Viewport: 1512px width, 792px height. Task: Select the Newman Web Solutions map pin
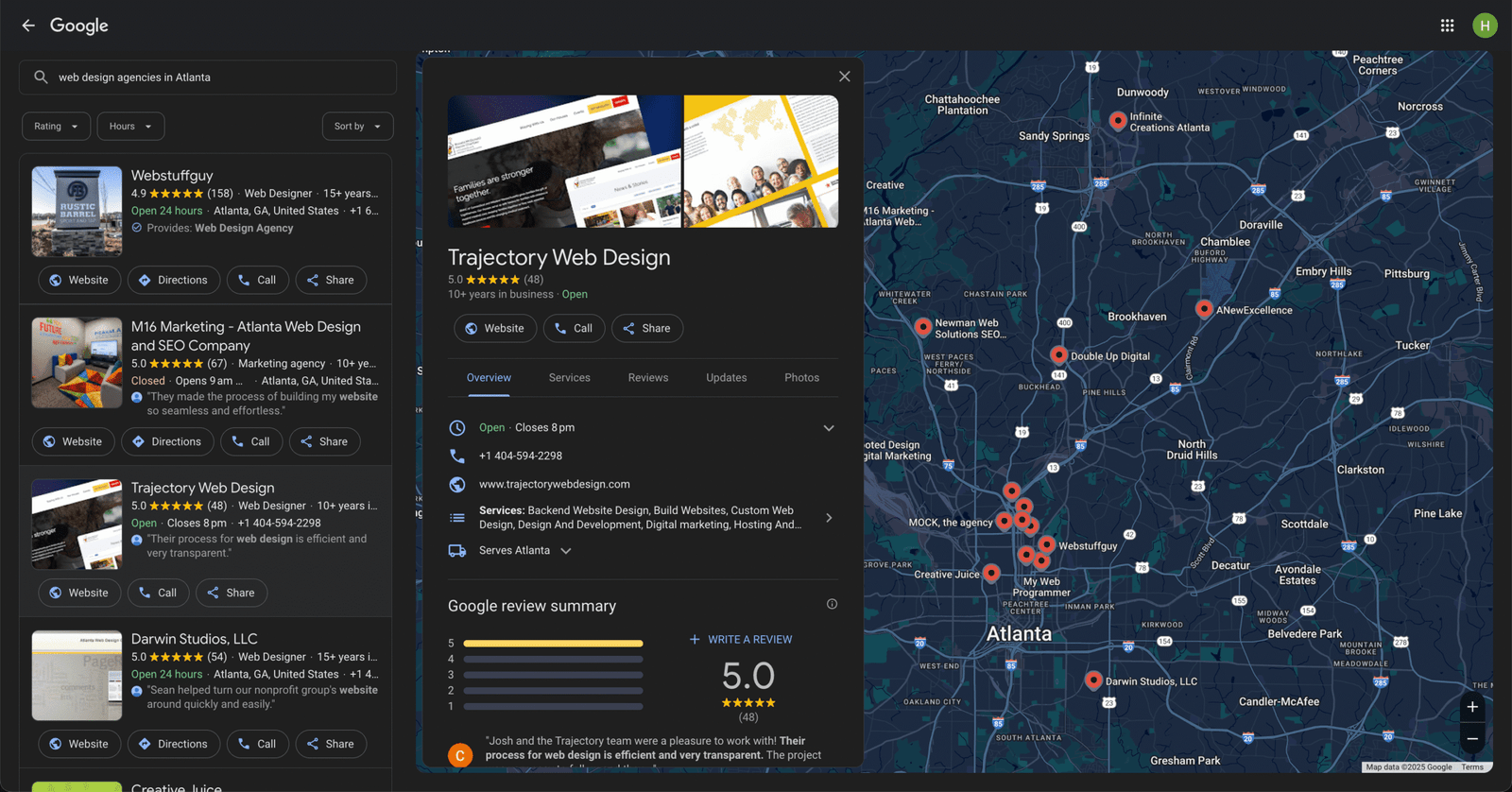click(x=923, y=326)
